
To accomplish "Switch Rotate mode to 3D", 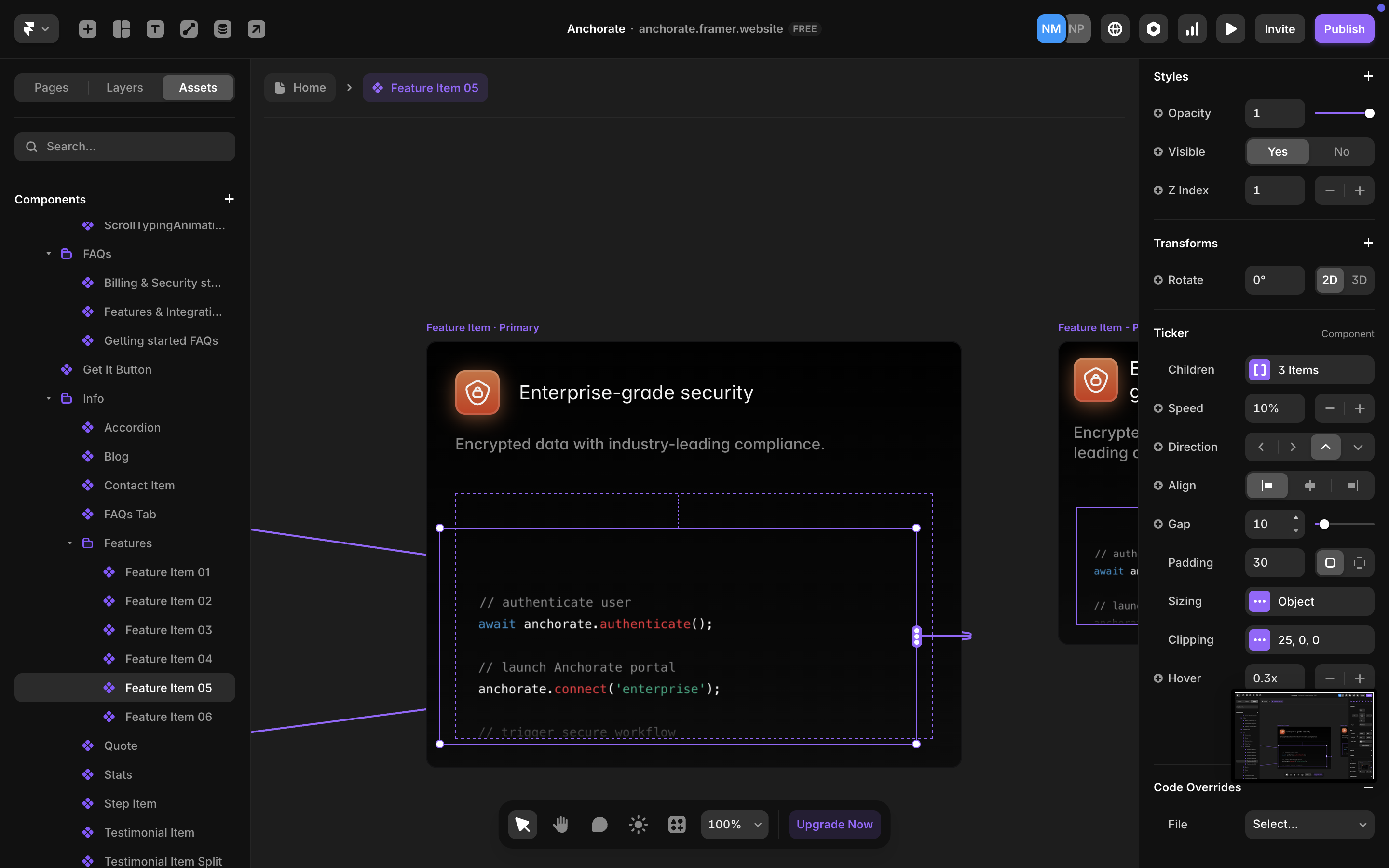I will (x=1359, y=280).
